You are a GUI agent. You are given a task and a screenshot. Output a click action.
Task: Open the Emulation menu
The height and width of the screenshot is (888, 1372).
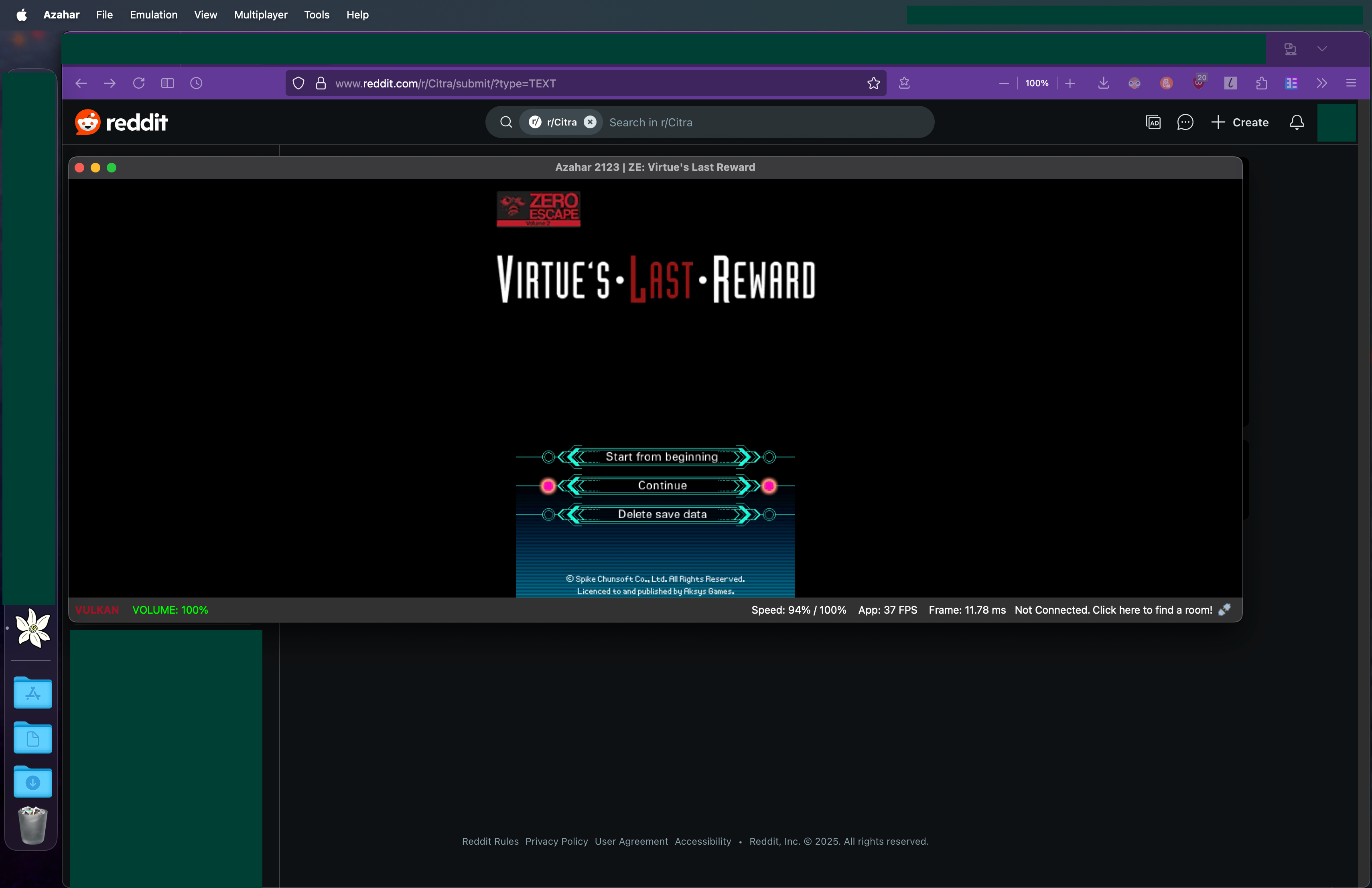153,14
